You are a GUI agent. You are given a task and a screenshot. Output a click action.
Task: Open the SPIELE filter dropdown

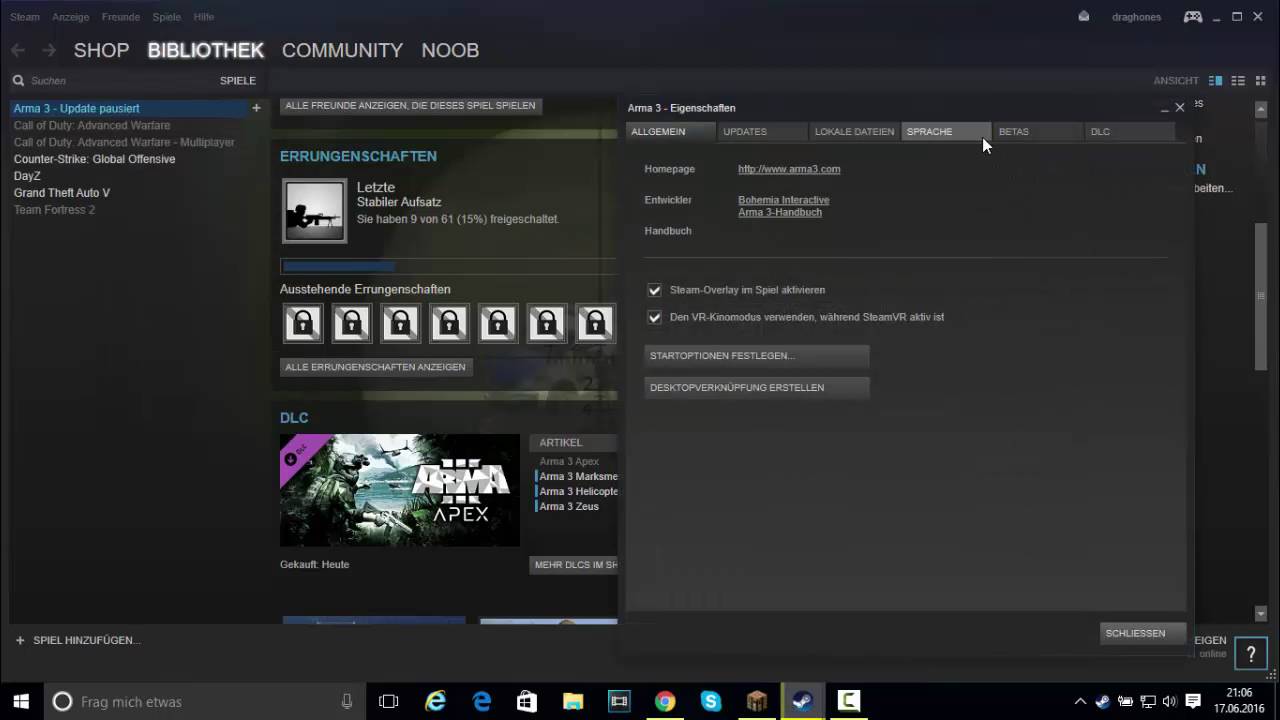pos(238,81)
